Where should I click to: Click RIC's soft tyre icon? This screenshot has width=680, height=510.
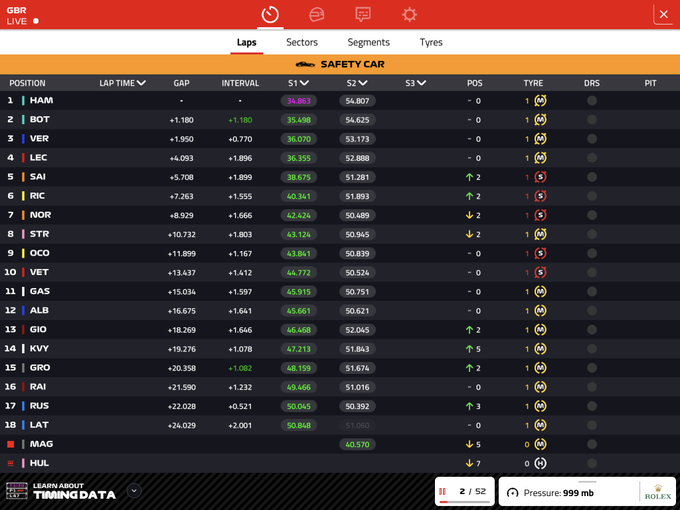540,196
